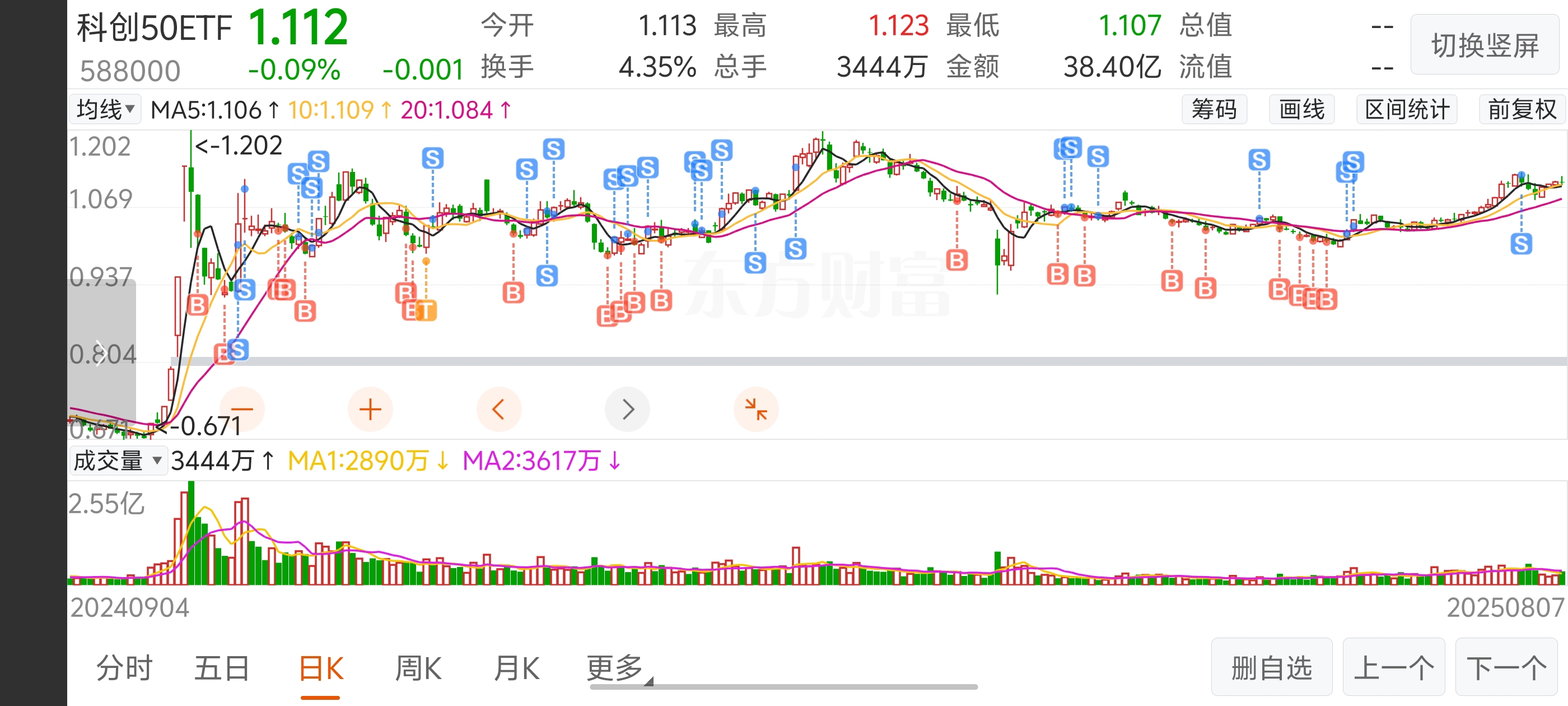1568x706 pixels.
Task: Tap 删自选 to remove from watchlist
Action: click(1272, 667)
